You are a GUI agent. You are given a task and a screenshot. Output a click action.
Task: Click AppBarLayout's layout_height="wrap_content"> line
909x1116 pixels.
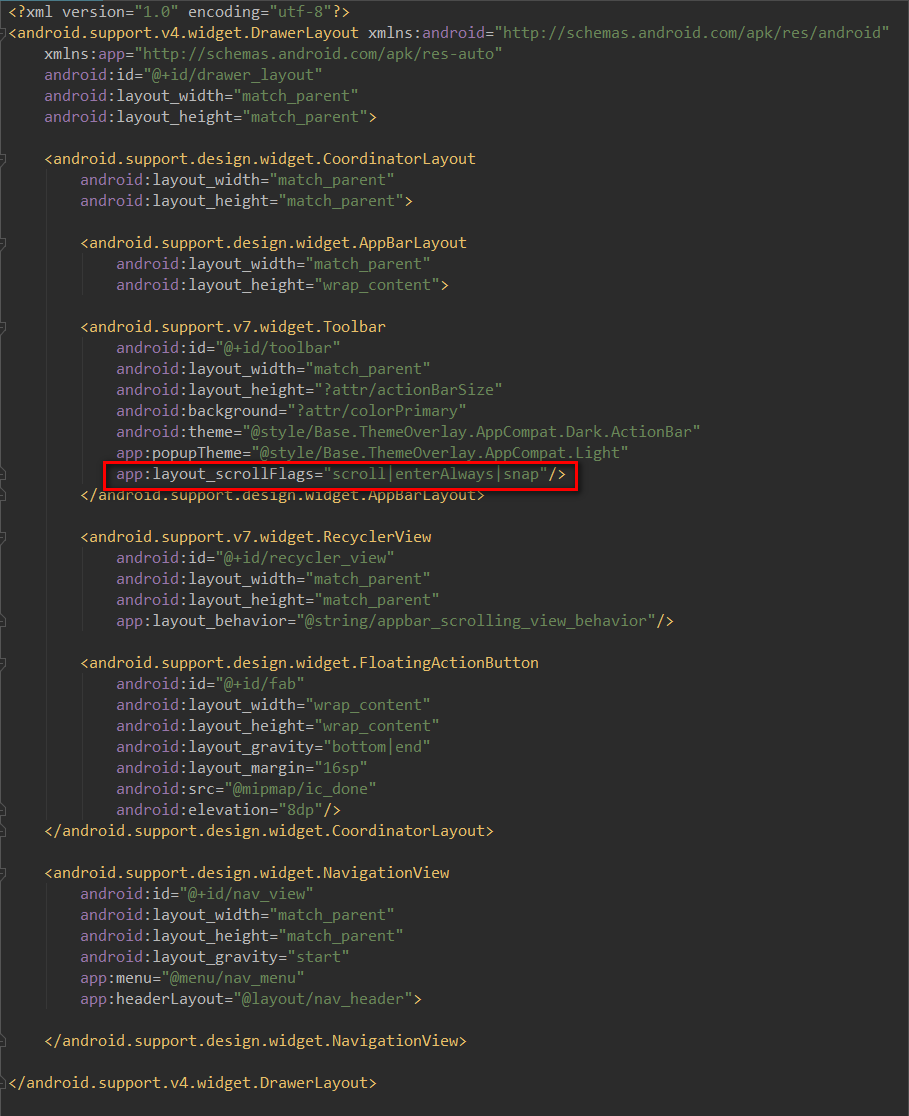(x=283, y=285)
